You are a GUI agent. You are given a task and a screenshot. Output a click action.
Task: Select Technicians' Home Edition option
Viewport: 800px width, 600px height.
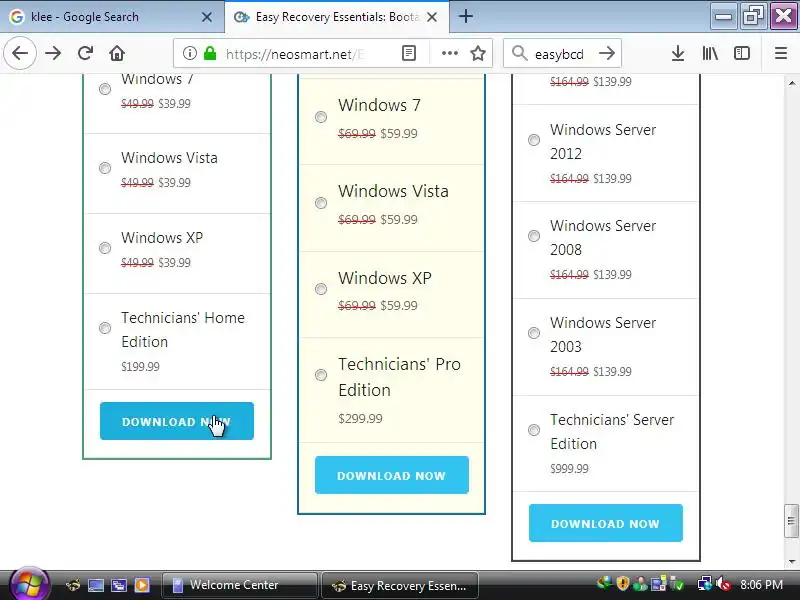tap(105, 328)
